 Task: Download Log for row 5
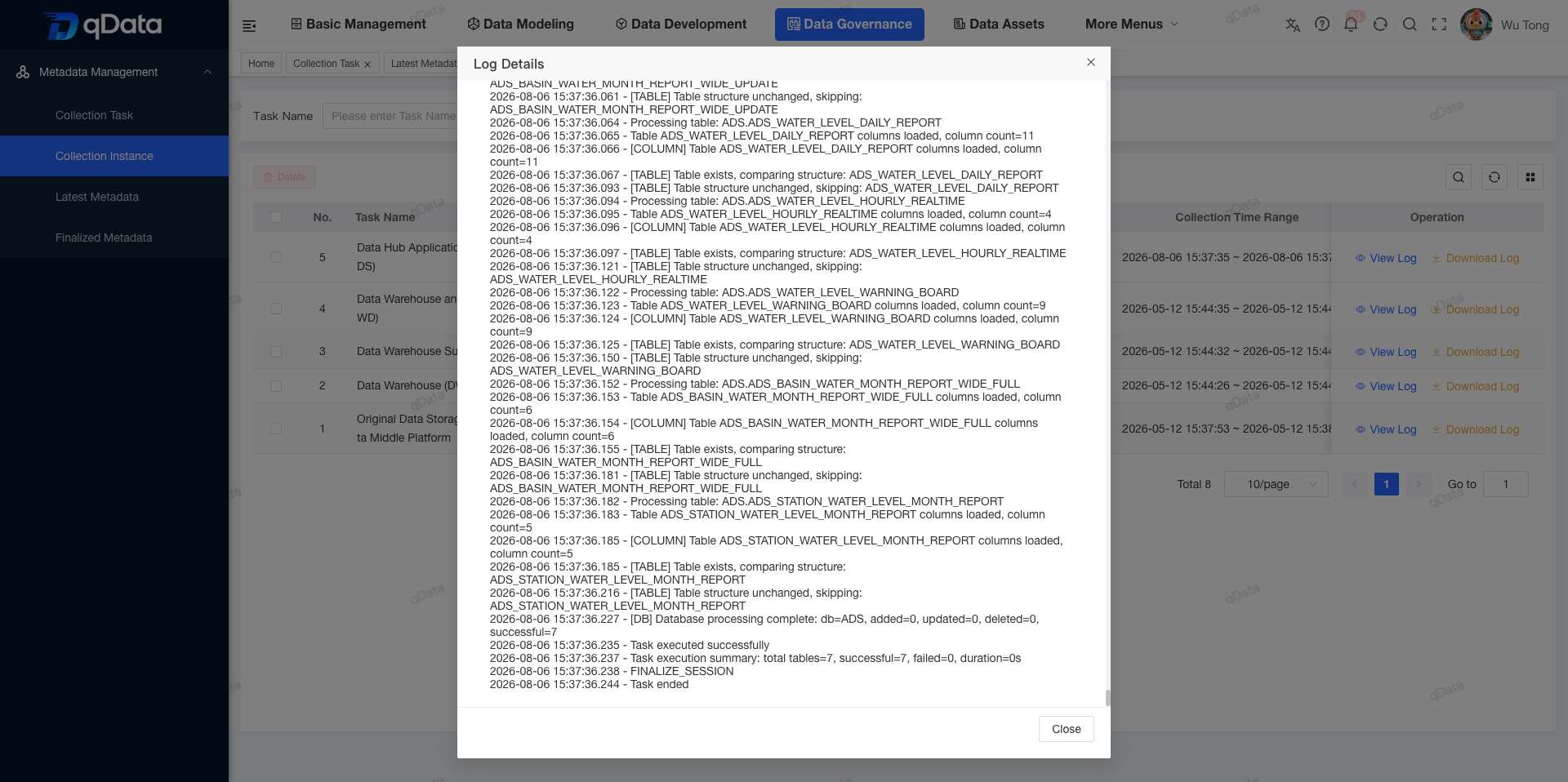click(1475, 258)
